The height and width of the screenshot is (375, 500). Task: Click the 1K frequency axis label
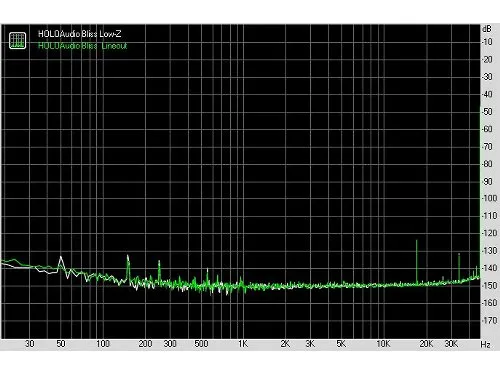(243, 344)
